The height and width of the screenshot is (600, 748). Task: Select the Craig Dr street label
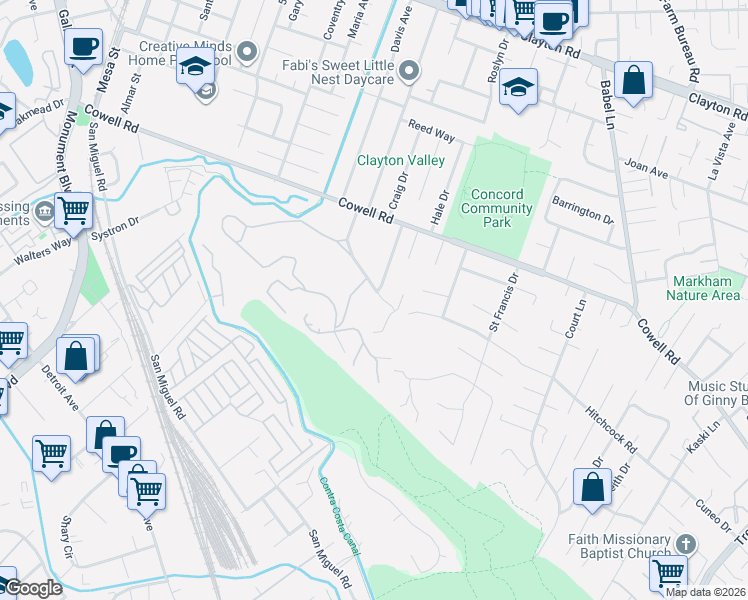pos(399,191)
